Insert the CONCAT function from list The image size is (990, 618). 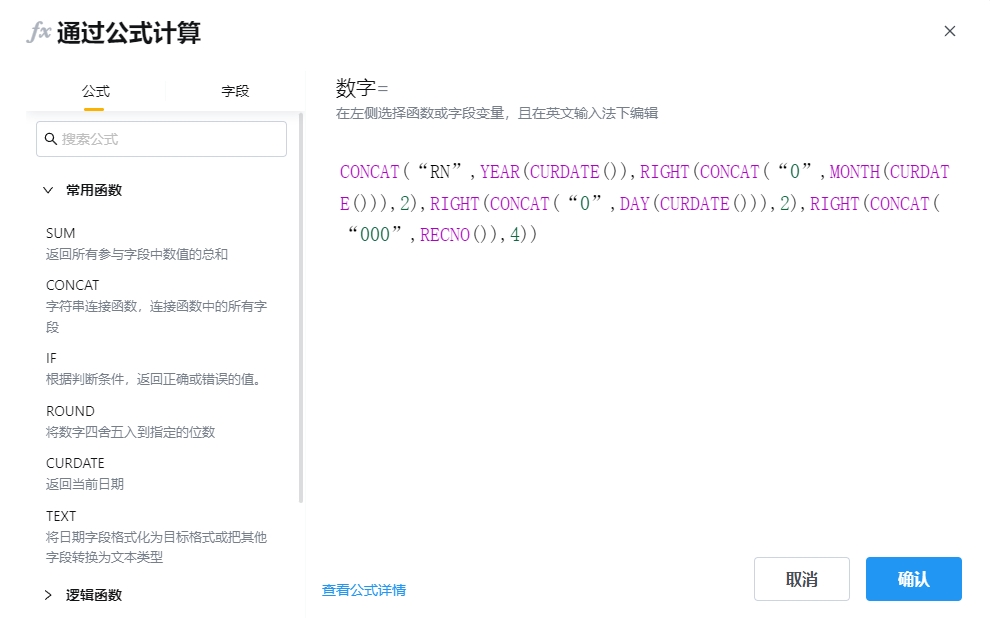click(72, 285)
